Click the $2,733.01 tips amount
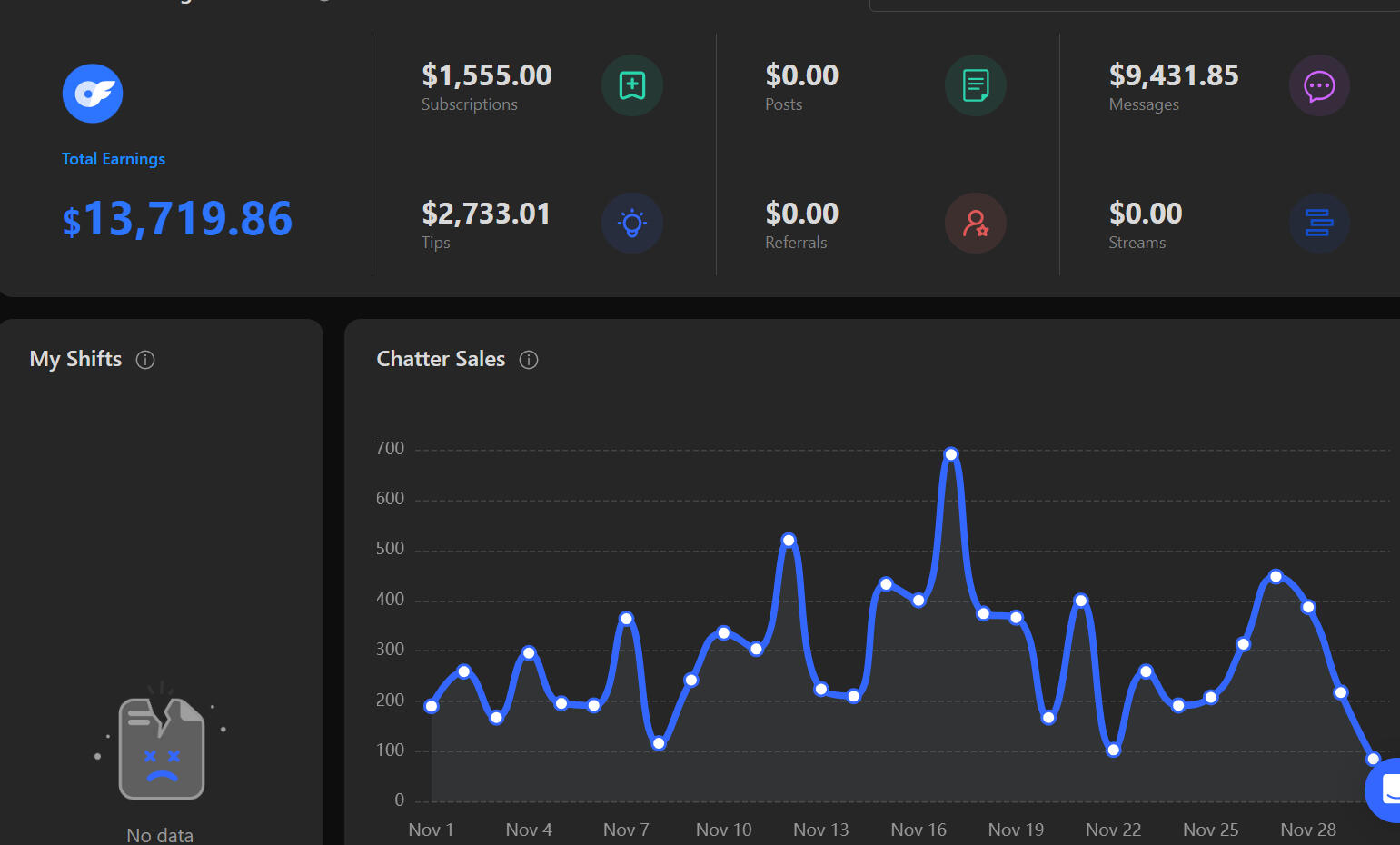Screen dimensions: 1400x845 pos(486,214)
